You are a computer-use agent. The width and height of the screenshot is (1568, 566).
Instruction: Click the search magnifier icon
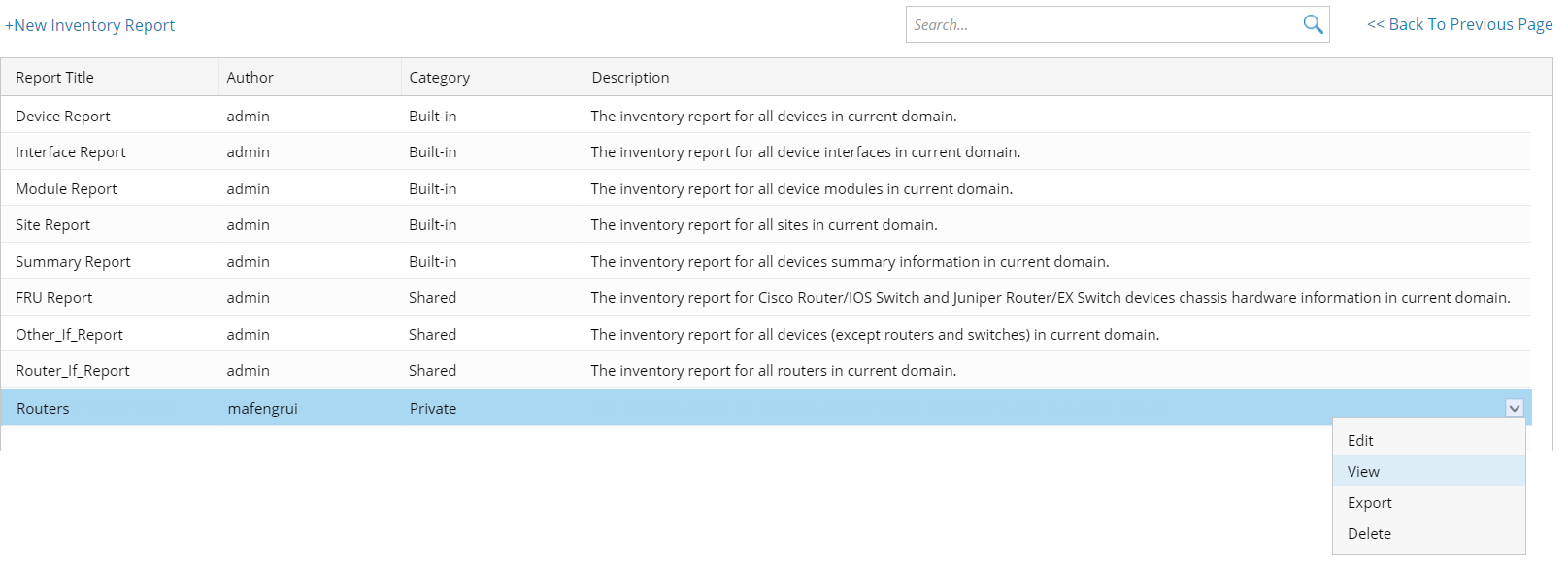pyautogui.click(x=1313, y=24)
